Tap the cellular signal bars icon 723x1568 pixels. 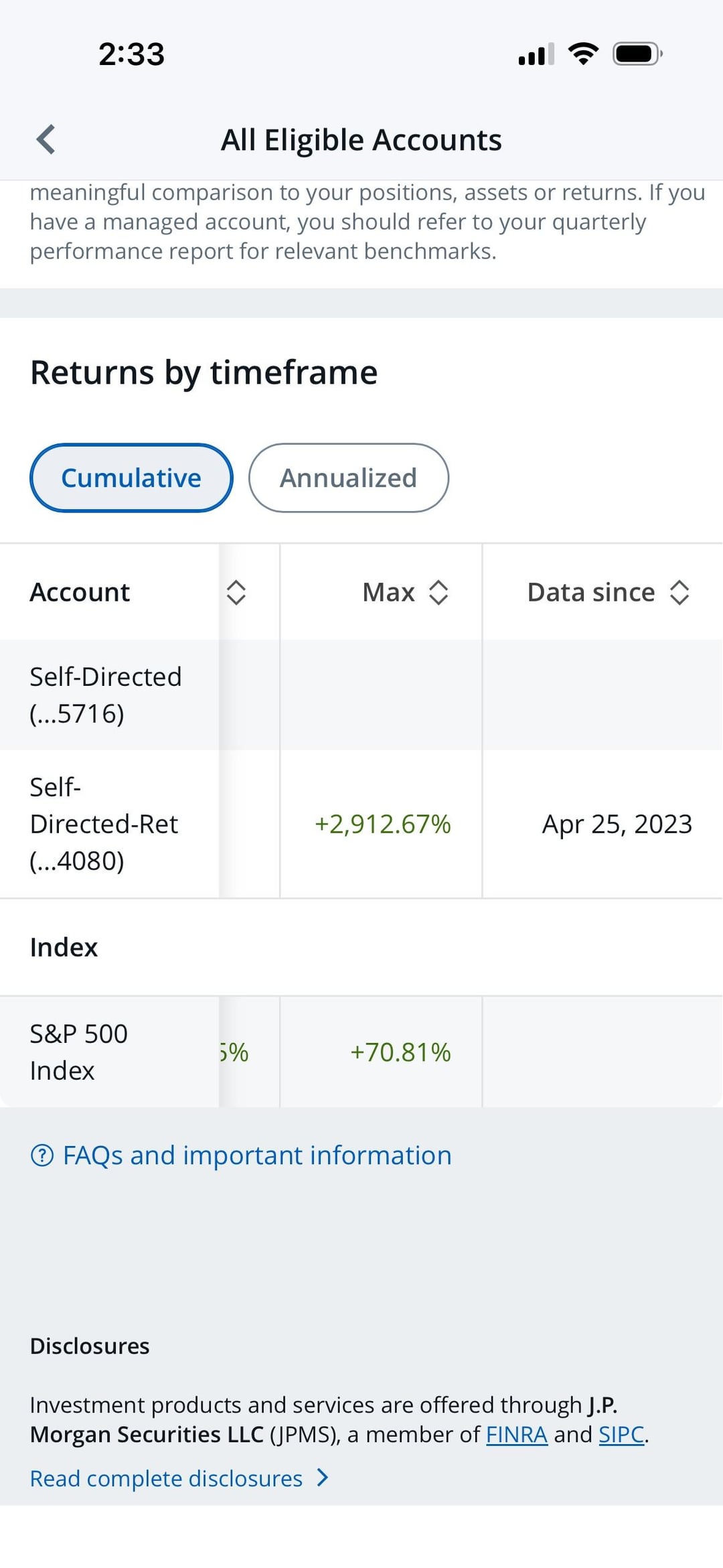tap(536, 54)
